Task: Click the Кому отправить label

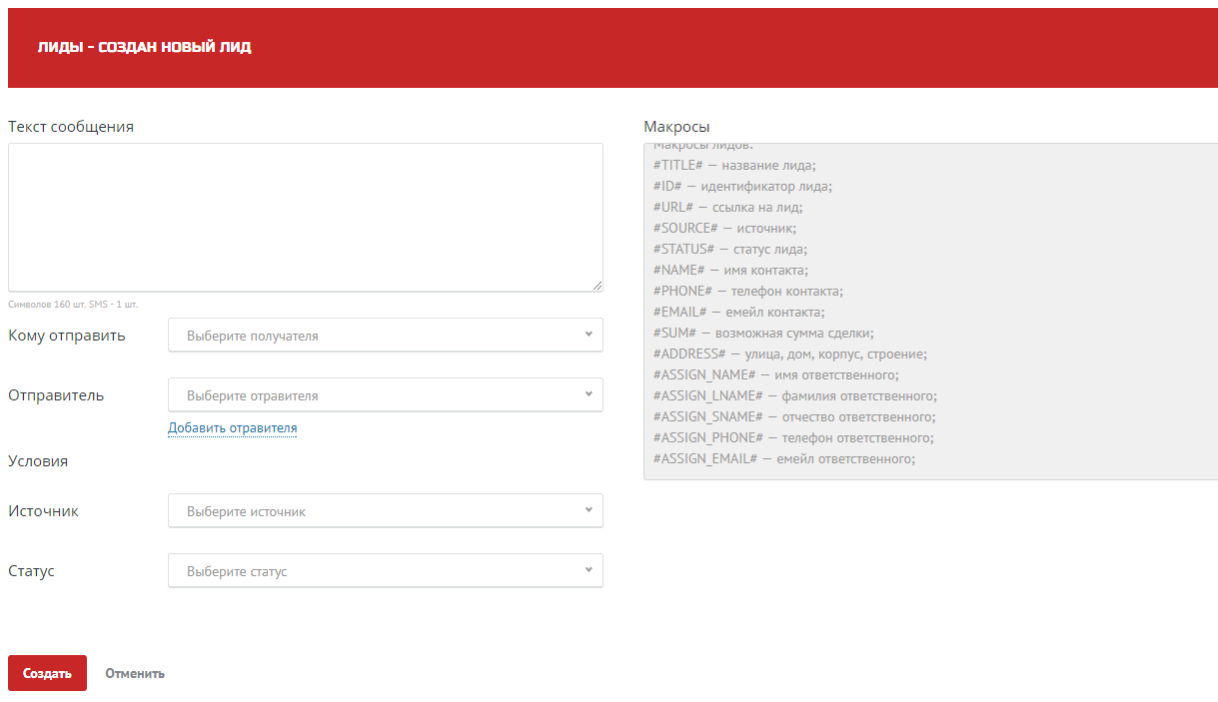Action: click(x=67, y=335)
